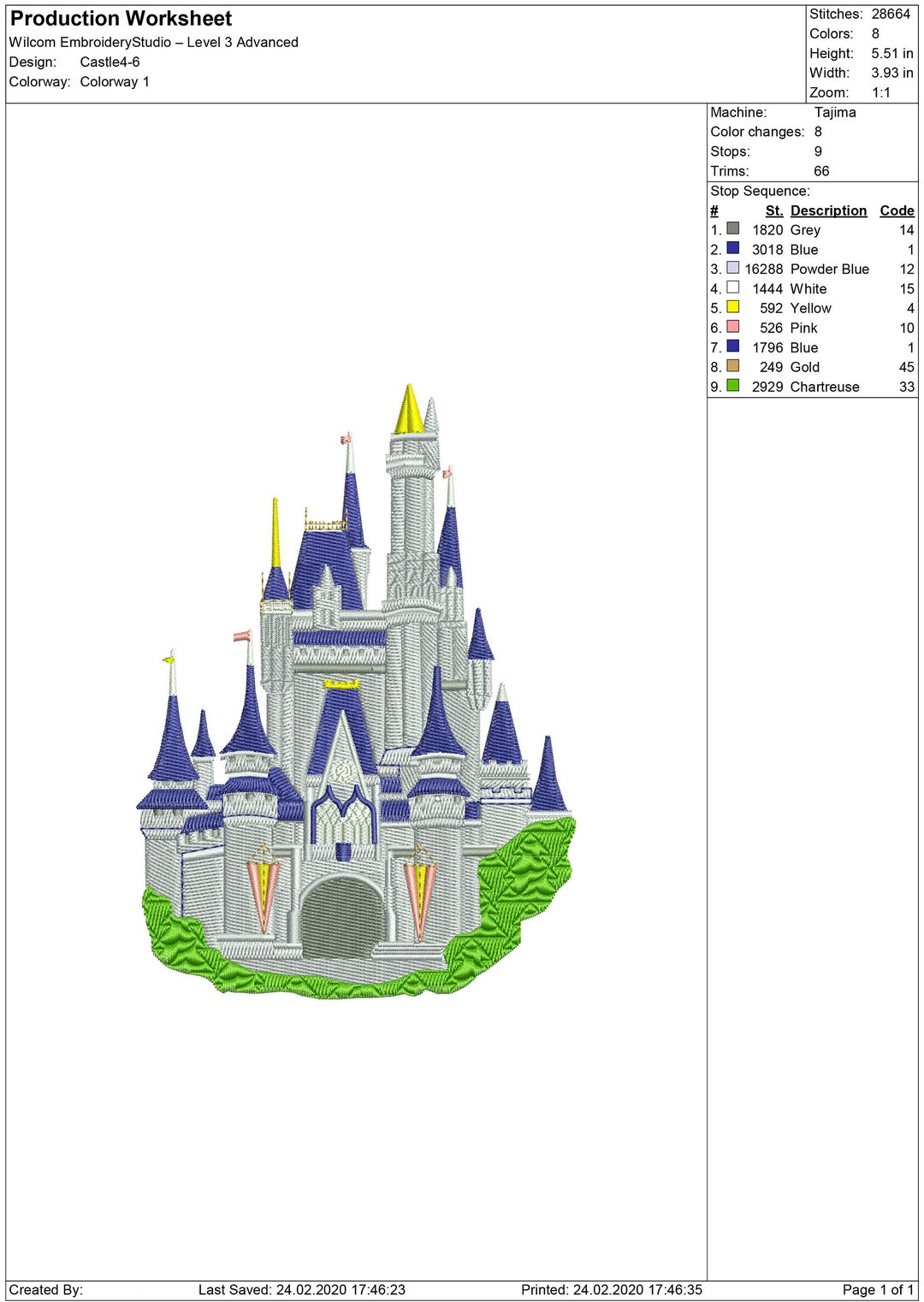924x1302 pixels.
Task: Select the Yellow chip in the stop sequence
Action: pos(731,308)
